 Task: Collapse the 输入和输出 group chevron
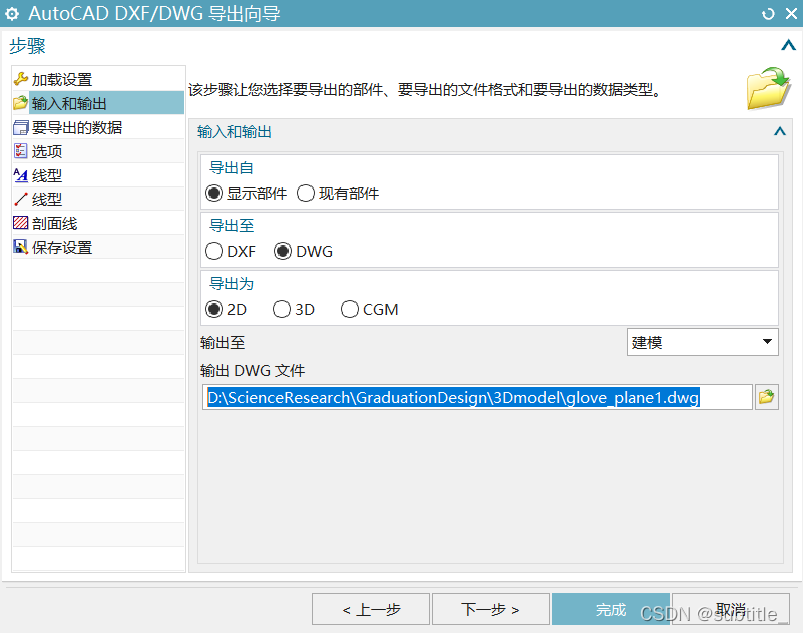pos(779,132)
